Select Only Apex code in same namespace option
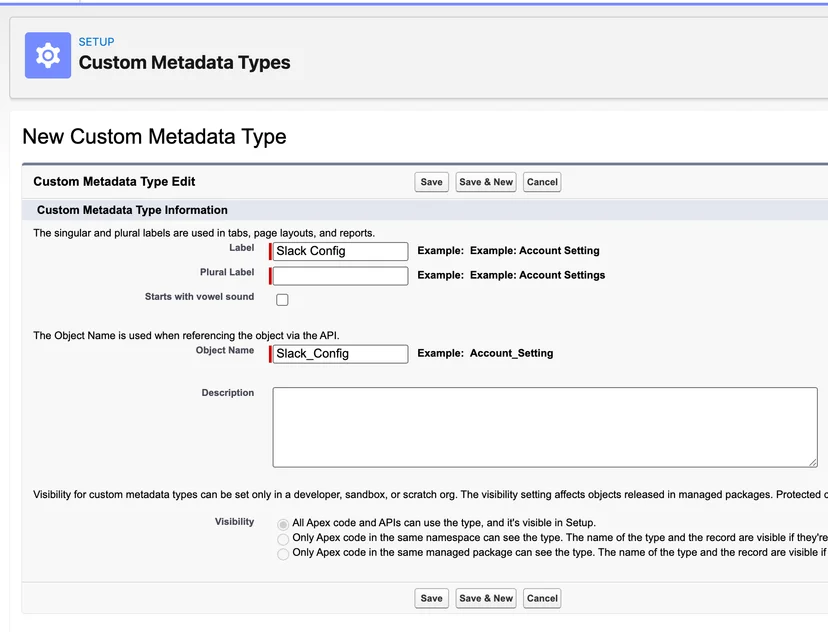 pos(283,539)
